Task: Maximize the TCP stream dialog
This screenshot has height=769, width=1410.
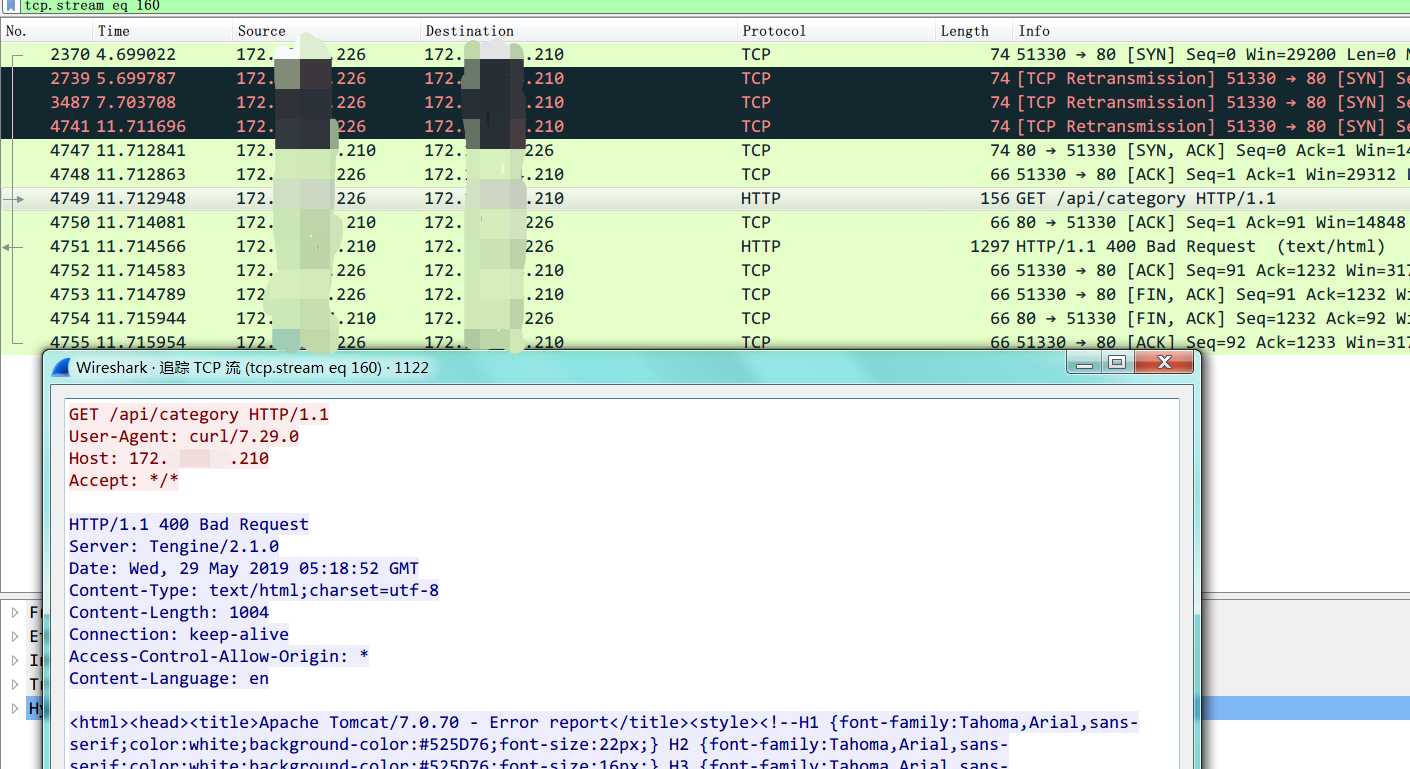Action: coord(1116,364)
